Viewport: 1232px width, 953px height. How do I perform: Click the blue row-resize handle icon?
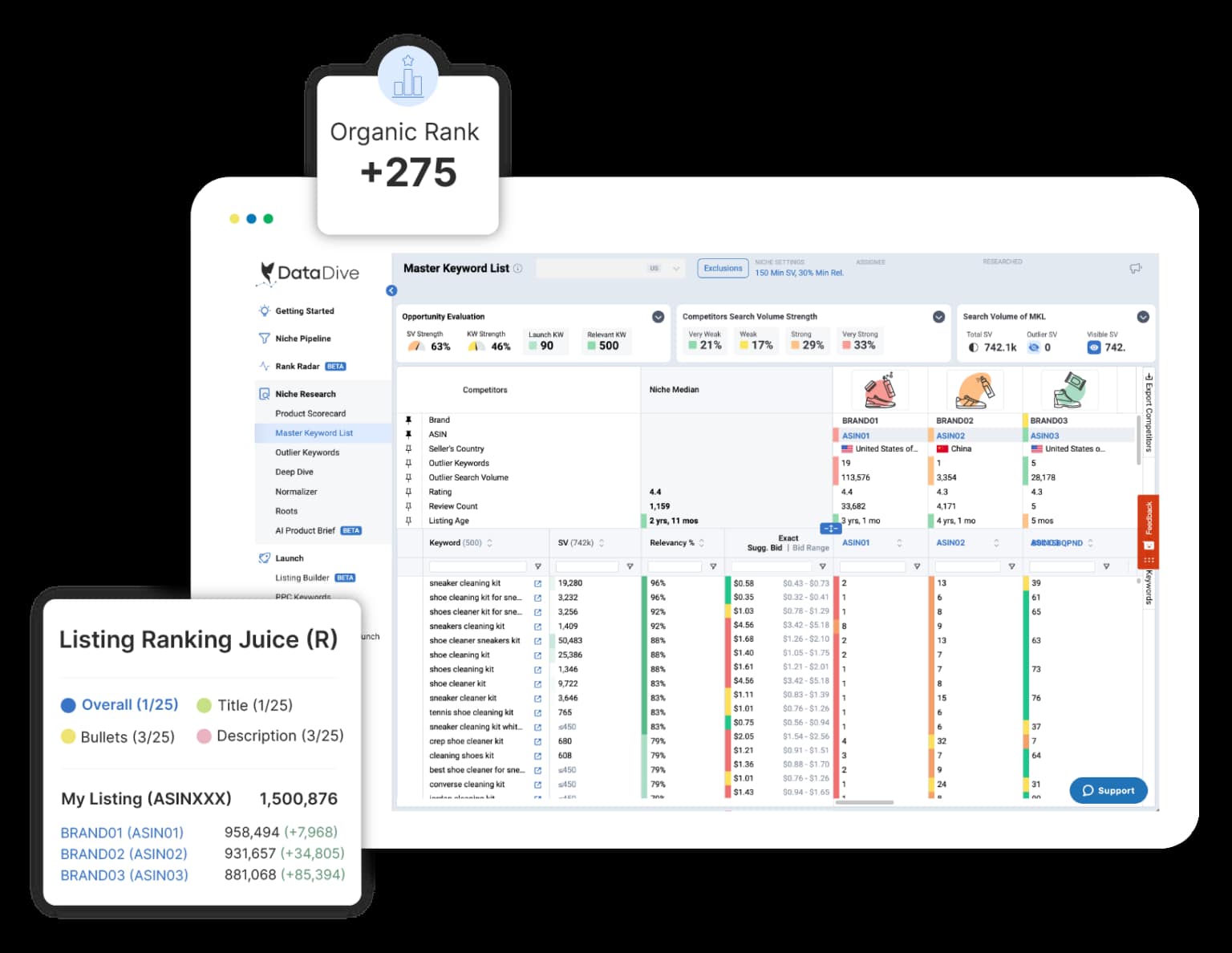[x=830, y=529]
